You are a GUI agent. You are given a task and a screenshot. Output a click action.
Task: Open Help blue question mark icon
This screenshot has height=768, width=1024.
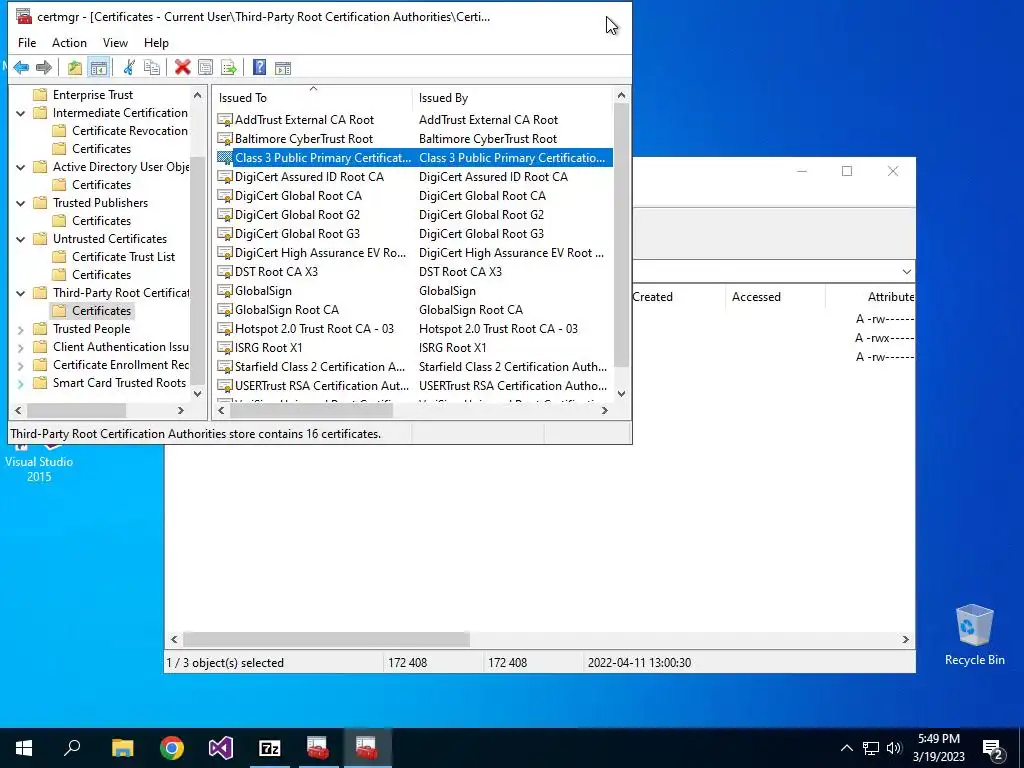(x=259, y=67)
